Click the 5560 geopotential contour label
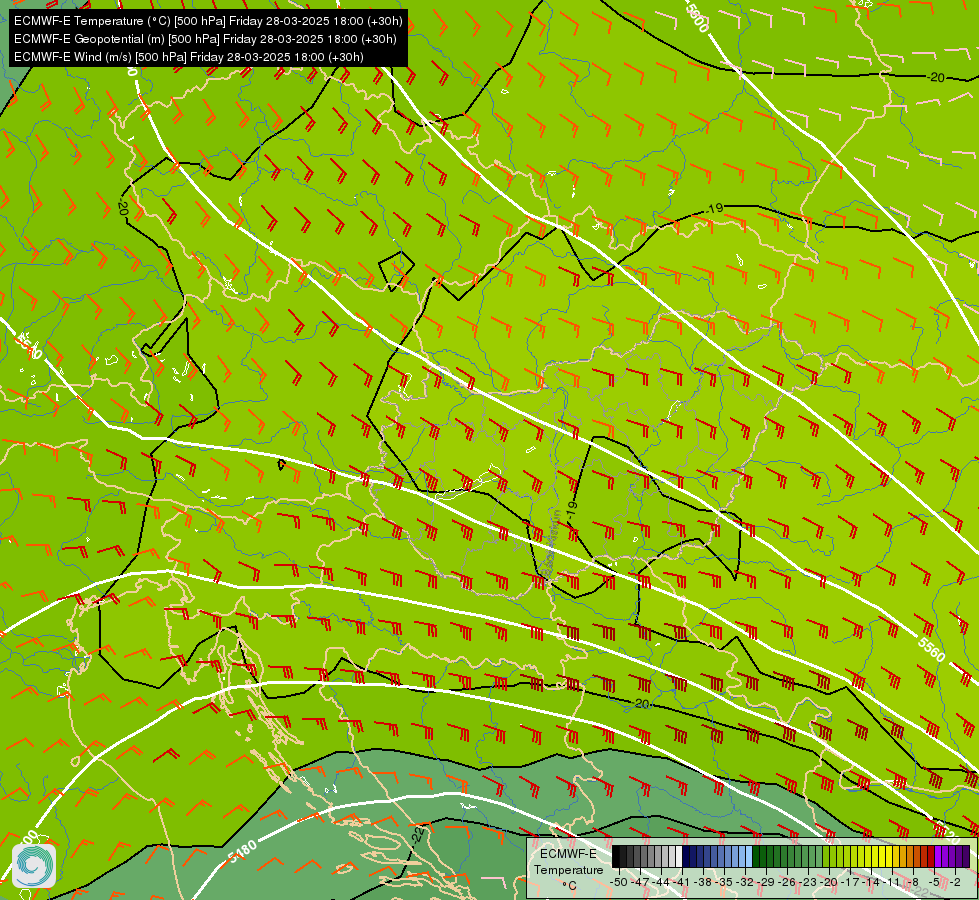This screenshot has height=900, width=979. (932, 649)
